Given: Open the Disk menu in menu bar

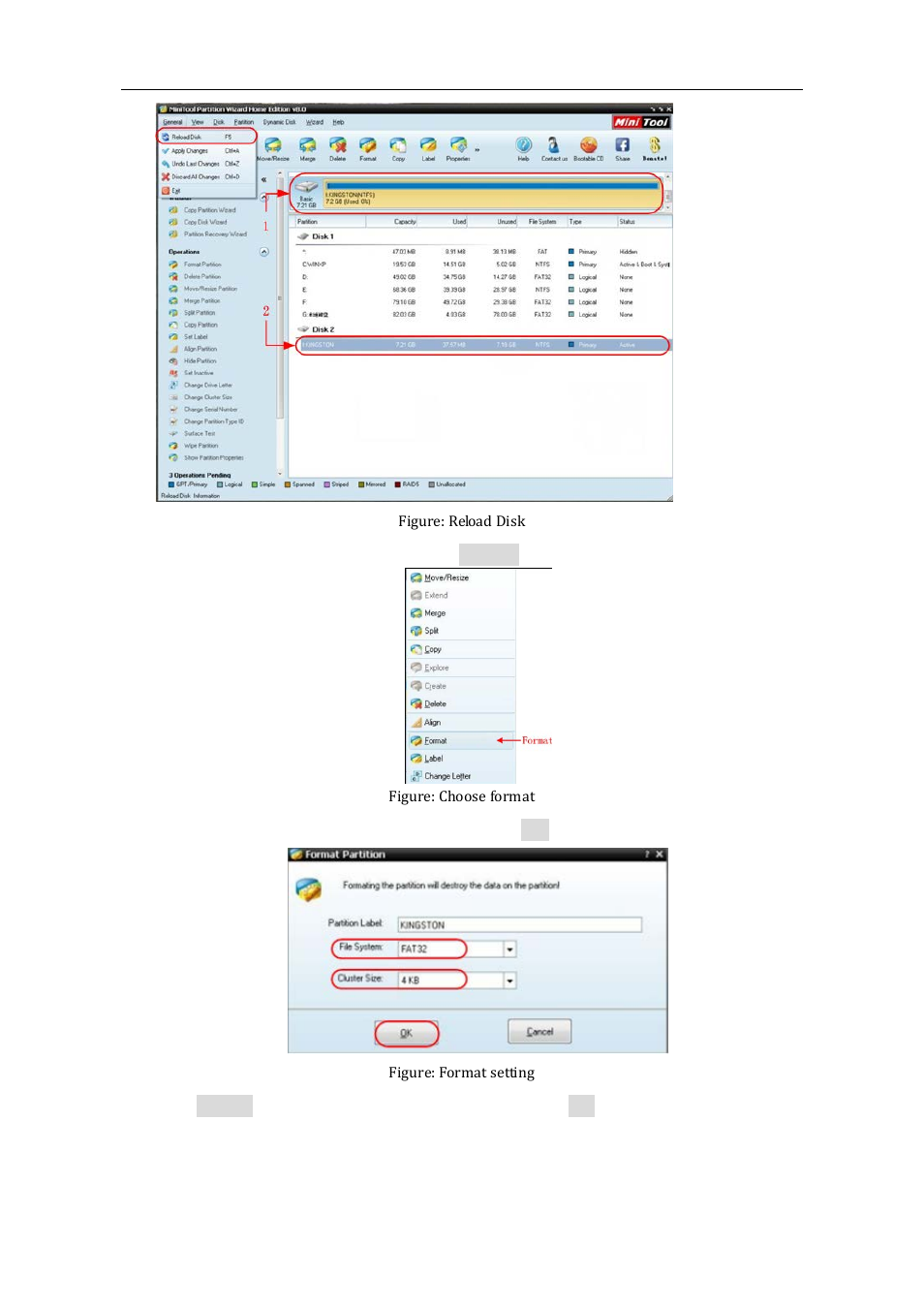Looking at the screenshot, I should [x=219, y=122].
